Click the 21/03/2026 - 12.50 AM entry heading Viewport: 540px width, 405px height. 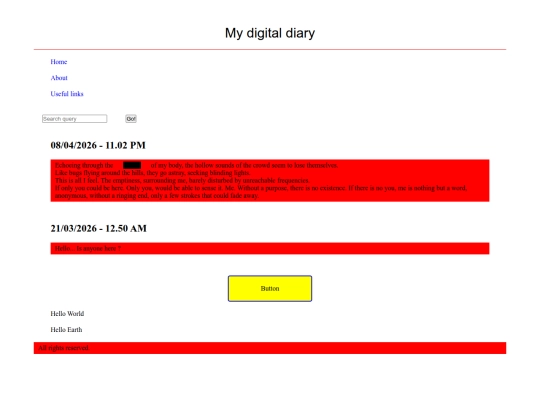[98, 228]
